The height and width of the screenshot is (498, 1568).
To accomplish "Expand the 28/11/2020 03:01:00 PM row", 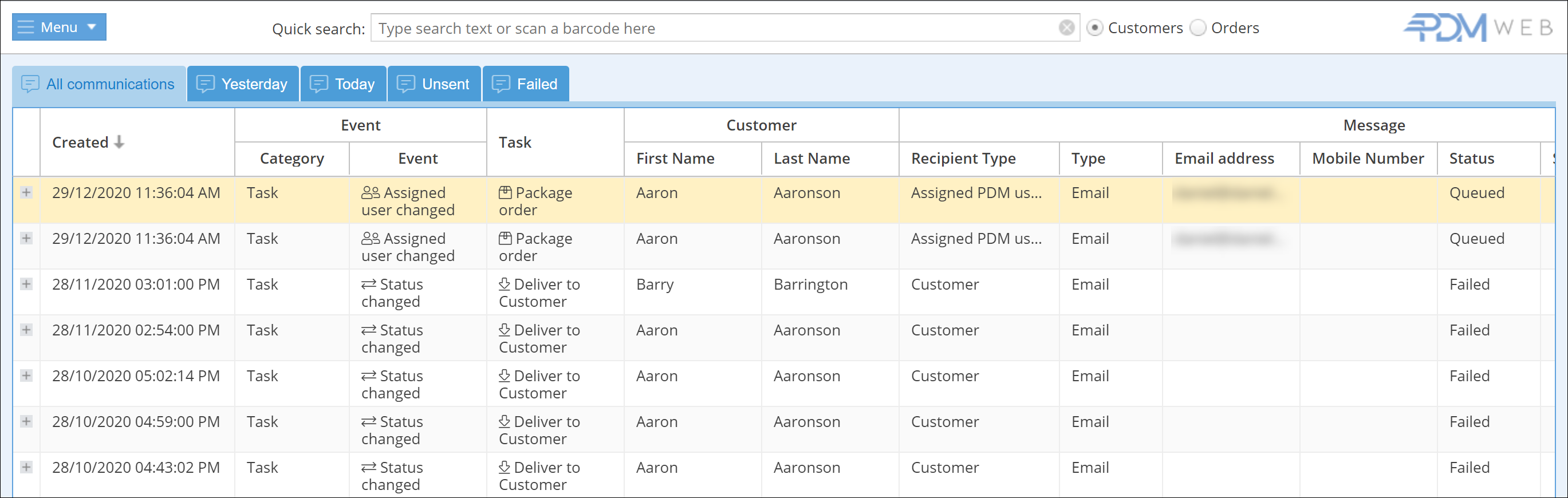I will click(x=26, y=284).
